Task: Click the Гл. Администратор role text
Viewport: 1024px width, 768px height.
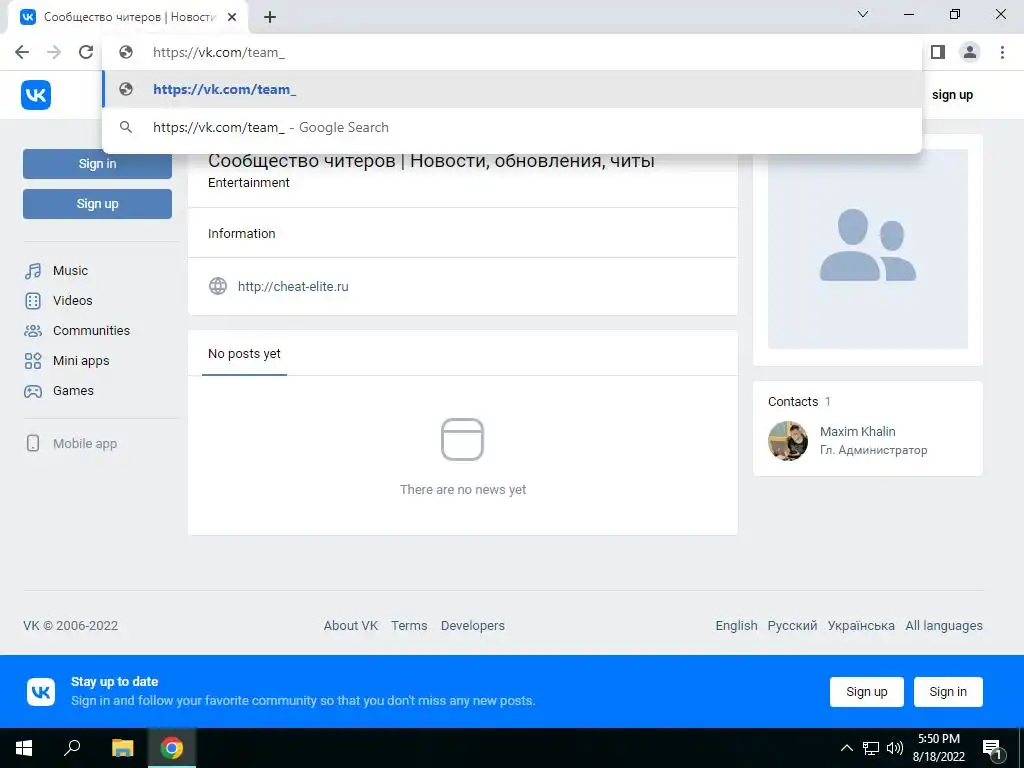Action: pos(873,450)
